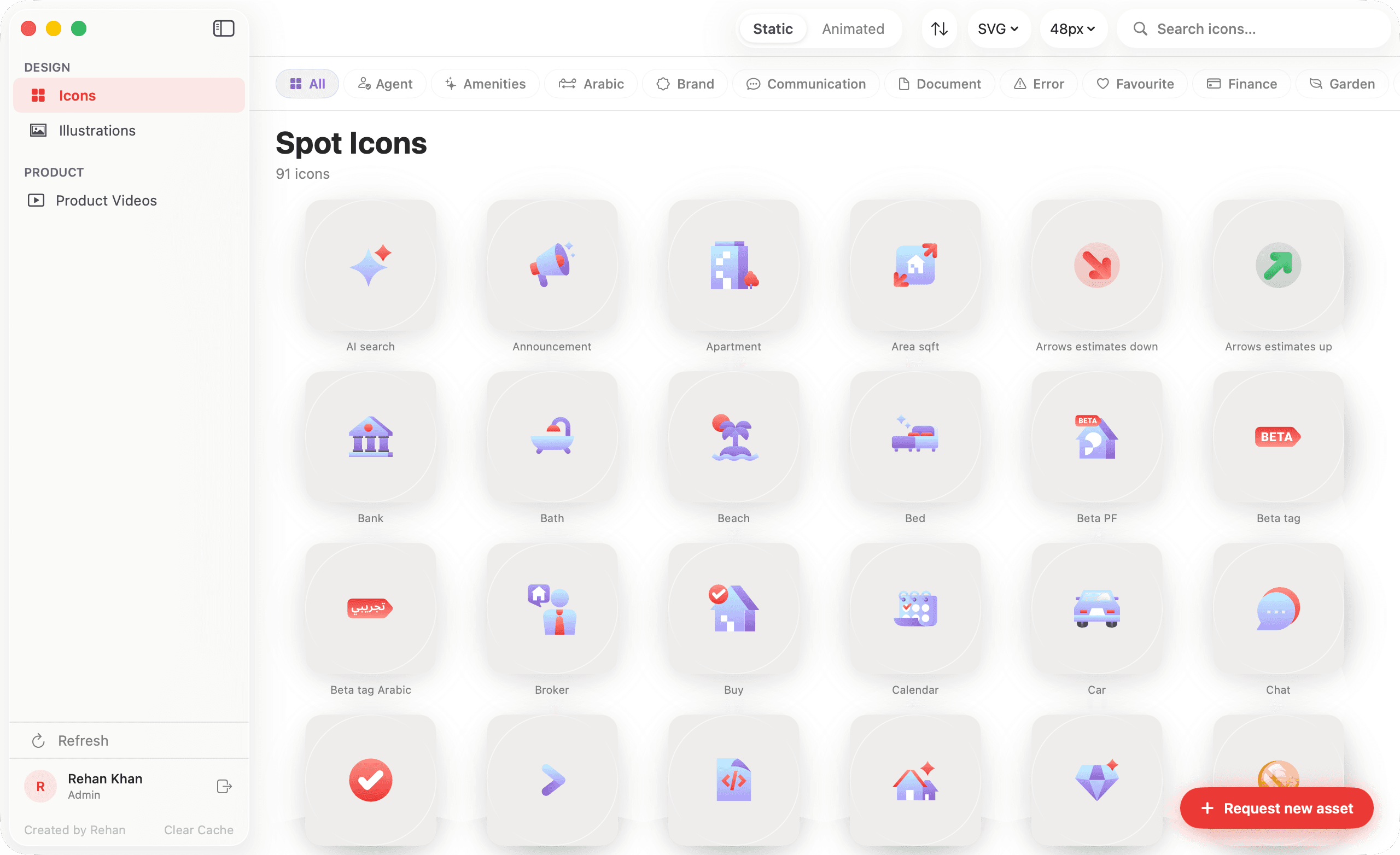Select the purple chevron arrow icon
The height and width of the screenshot is (855, 1400).
pos(552,780)
